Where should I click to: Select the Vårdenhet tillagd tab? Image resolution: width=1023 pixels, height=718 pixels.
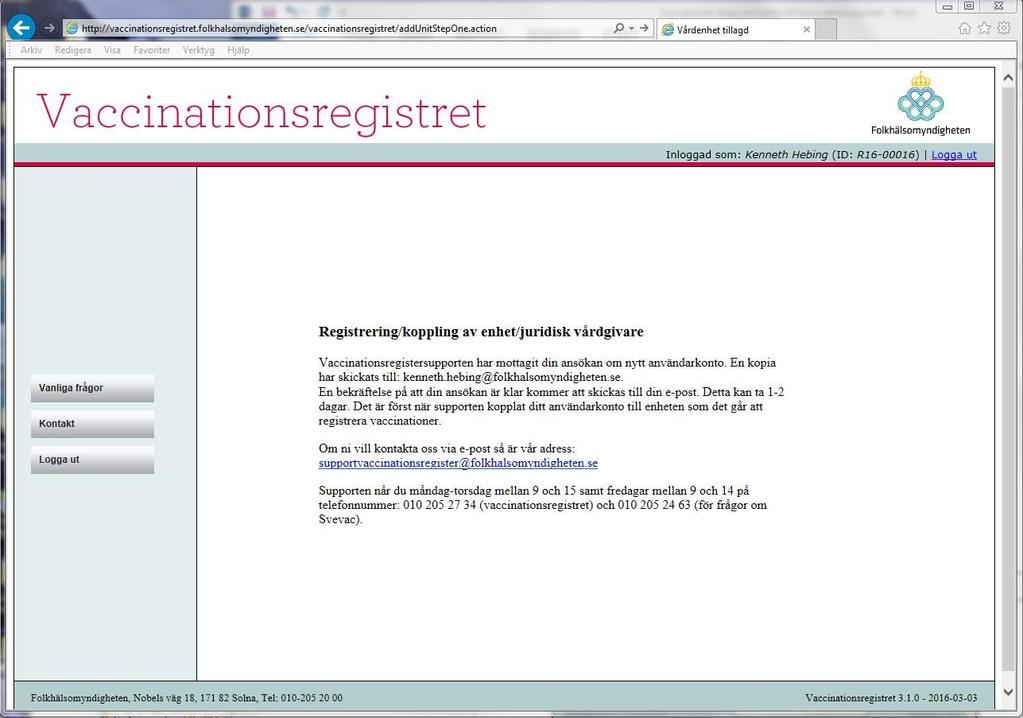coord(735,29)
